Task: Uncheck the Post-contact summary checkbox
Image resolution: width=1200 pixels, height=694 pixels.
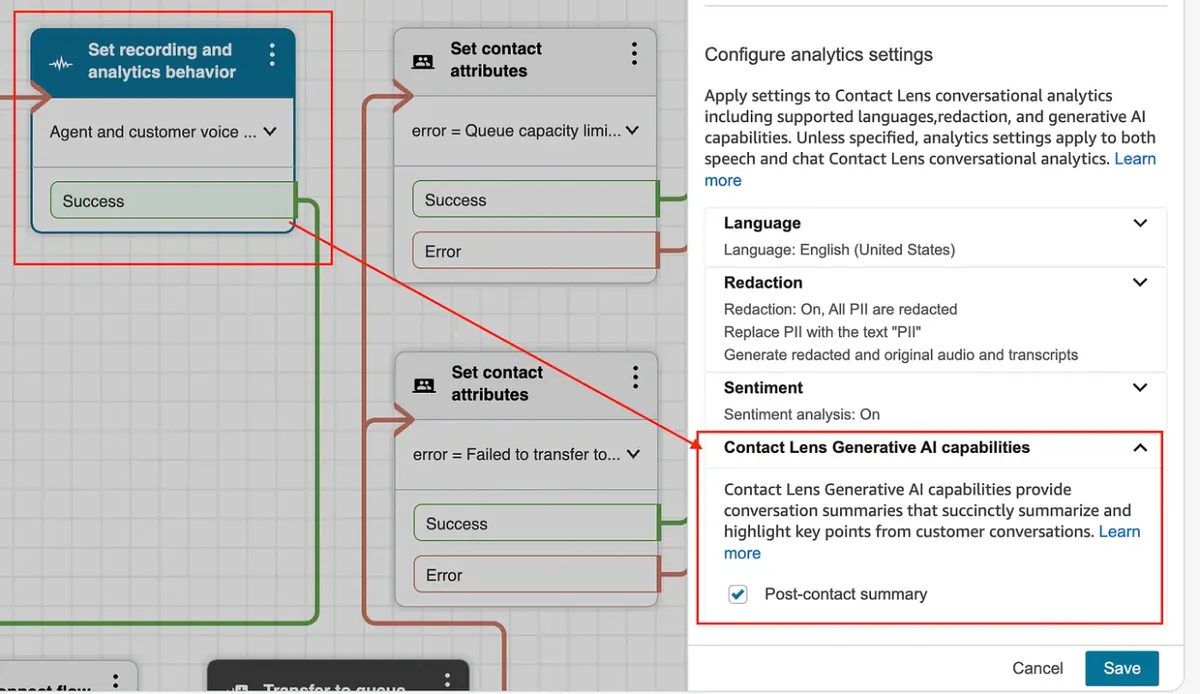Action: pos(738,595)
